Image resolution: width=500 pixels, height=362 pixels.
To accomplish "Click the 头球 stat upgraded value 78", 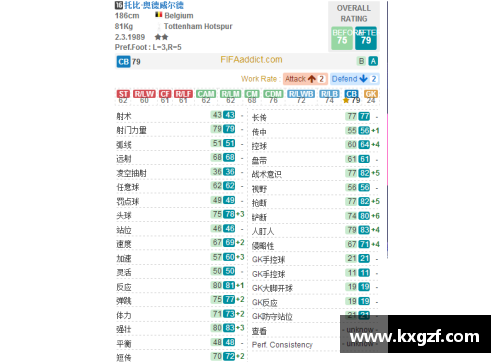I will coord(229,214).
